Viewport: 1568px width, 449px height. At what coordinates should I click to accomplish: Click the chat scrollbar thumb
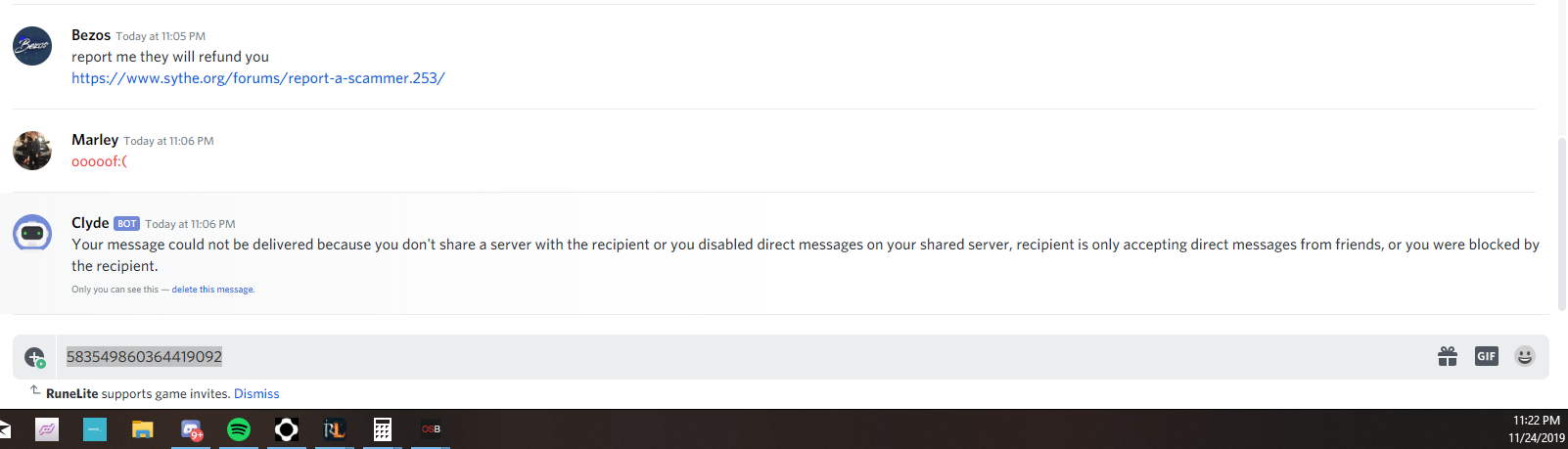[x=1562, y=223]
